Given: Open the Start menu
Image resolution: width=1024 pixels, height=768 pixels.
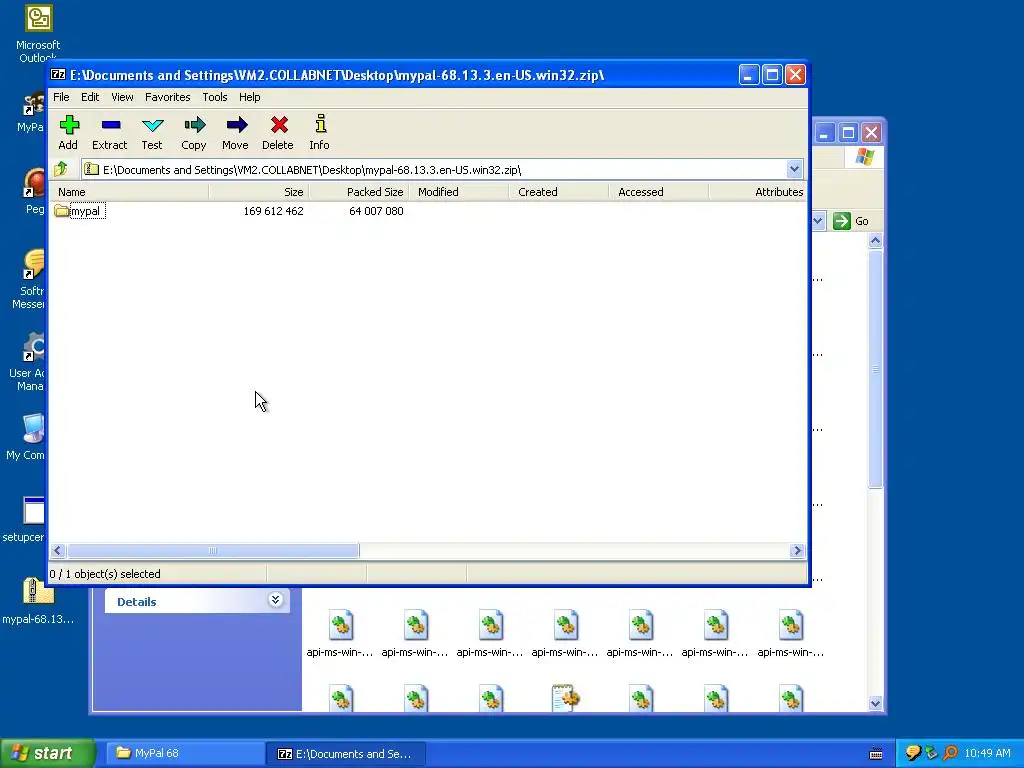Looking at the screenshot, I should (x=48, y=753).
